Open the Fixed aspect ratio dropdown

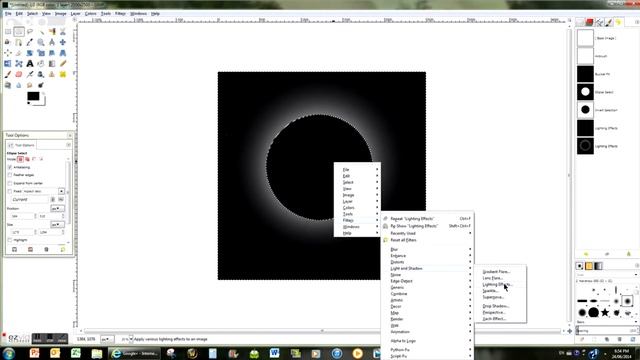point(61,191)
